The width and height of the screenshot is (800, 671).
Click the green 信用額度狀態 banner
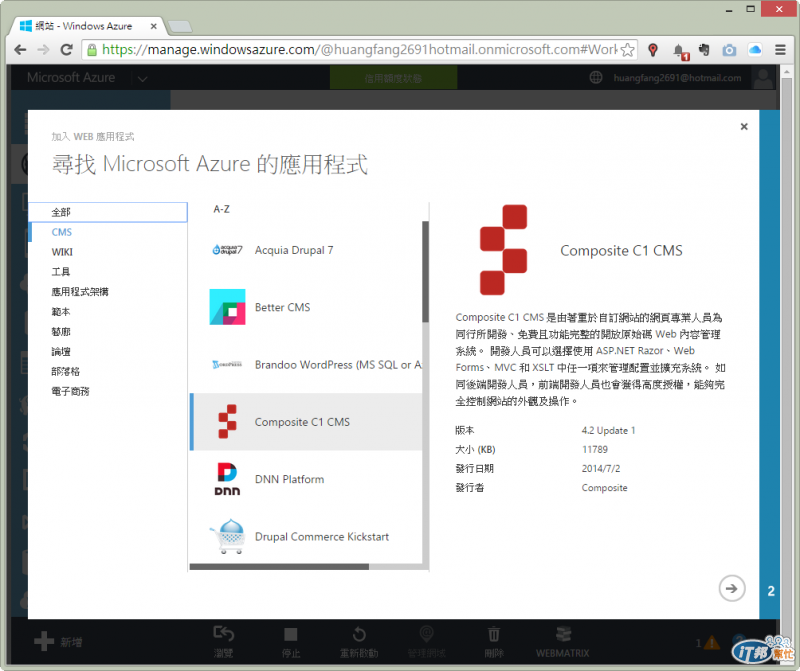[x=393, y=78]
